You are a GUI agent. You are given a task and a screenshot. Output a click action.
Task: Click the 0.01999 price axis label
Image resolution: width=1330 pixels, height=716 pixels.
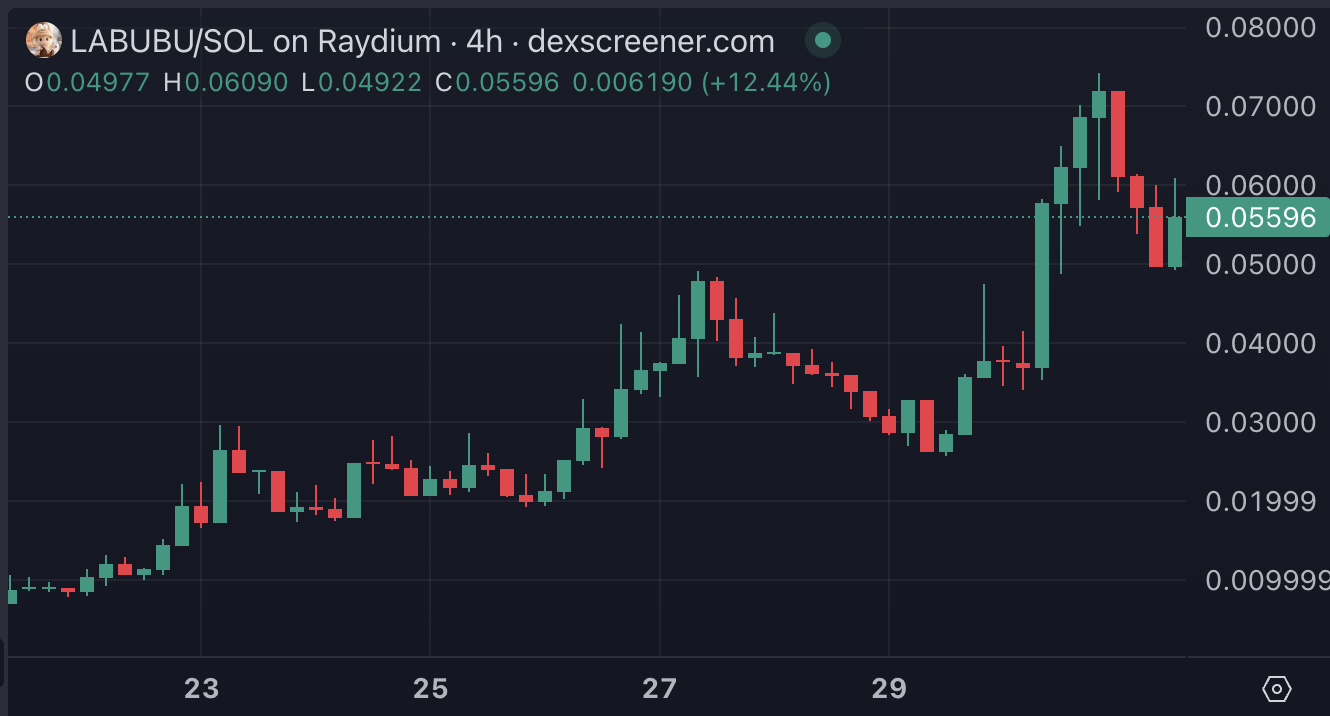pyautogui.click(x=1260, y=501)
